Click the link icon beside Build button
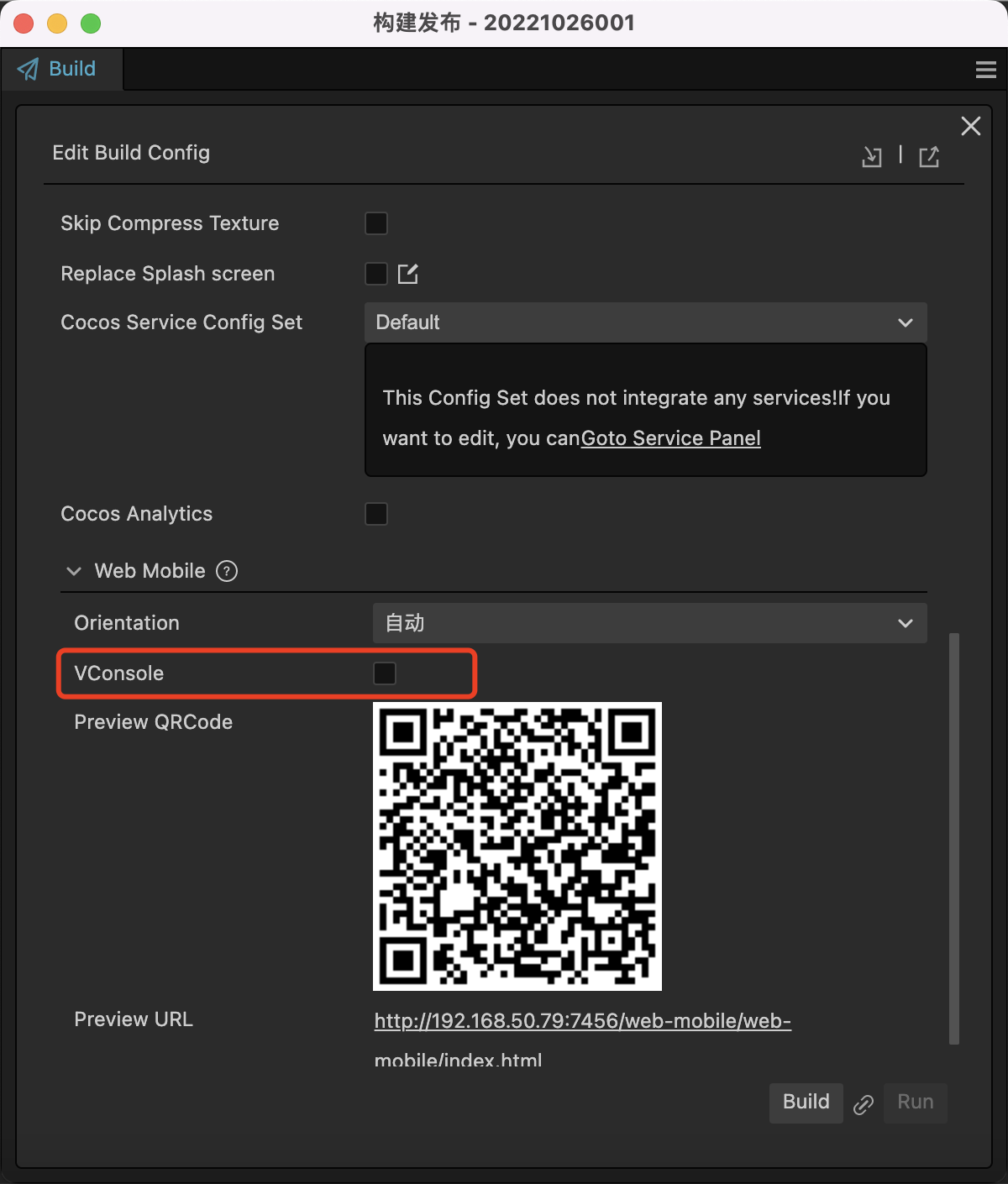 [x=864, y=1104]
